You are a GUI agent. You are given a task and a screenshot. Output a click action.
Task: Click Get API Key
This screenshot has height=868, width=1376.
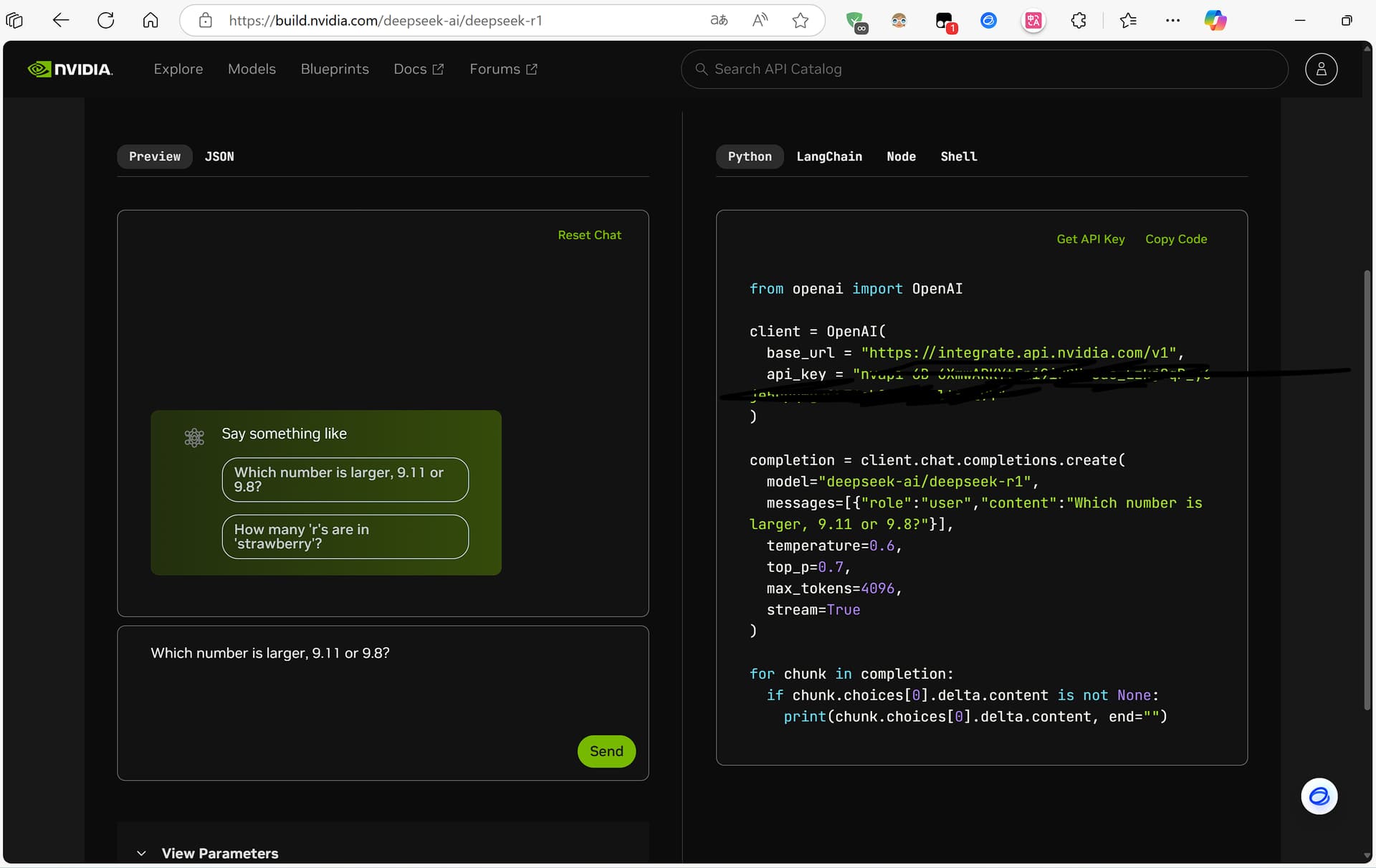[x=1091, y=239]
